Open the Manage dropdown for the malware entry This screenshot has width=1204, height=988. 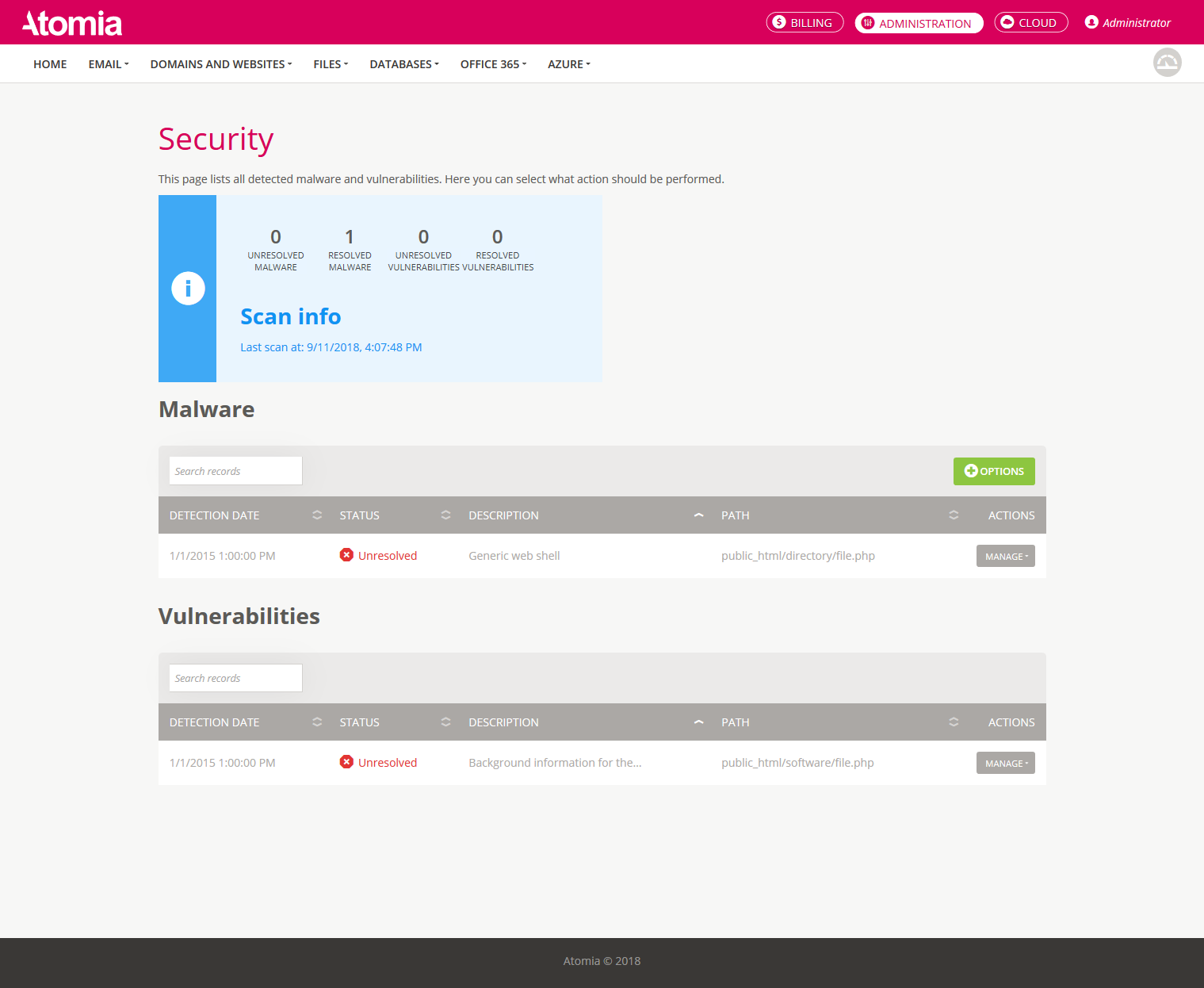click(x=1005, y=556)
